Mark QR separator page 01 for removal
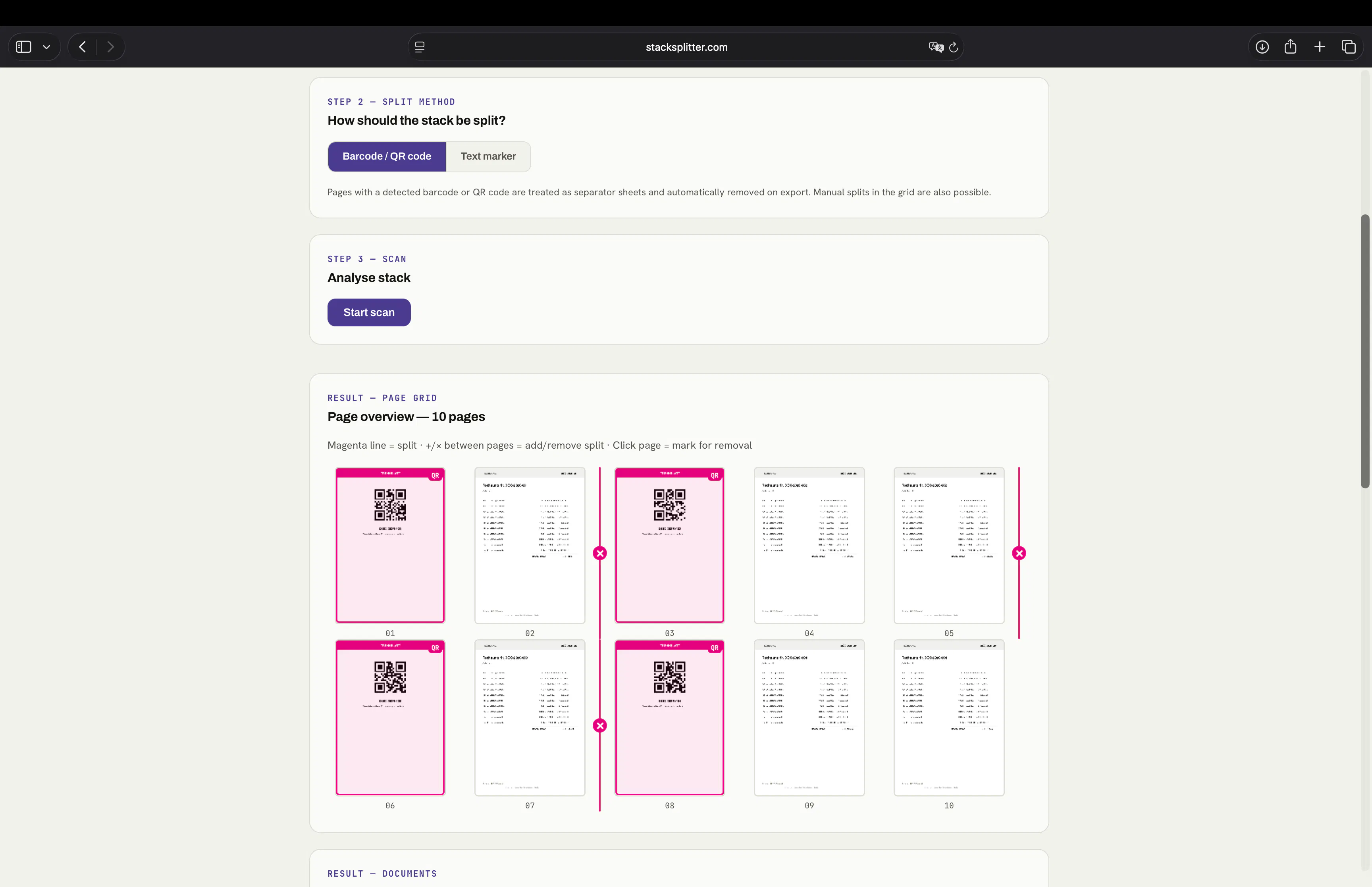1372x887 pixels. point(390,545)
